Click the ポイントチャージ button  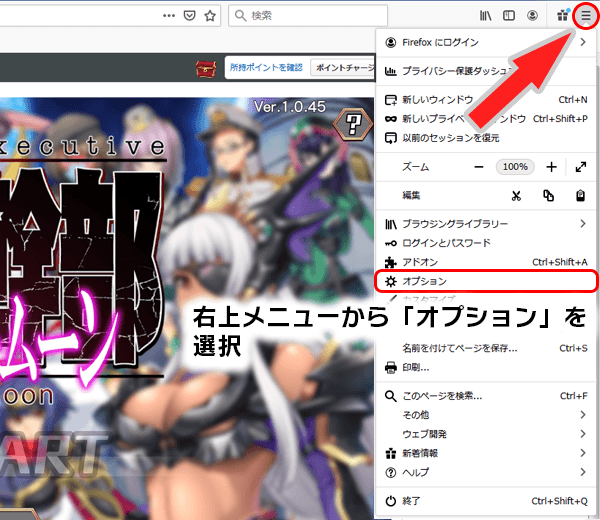(344, 67)
